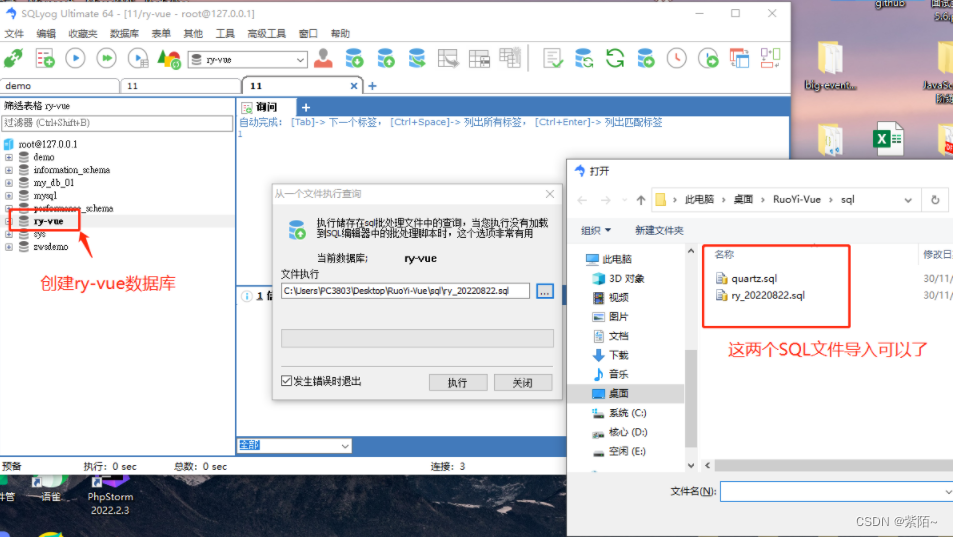953x537 pixels.
Task: Click browse '...' button for file path
Action: coord(545,291)
